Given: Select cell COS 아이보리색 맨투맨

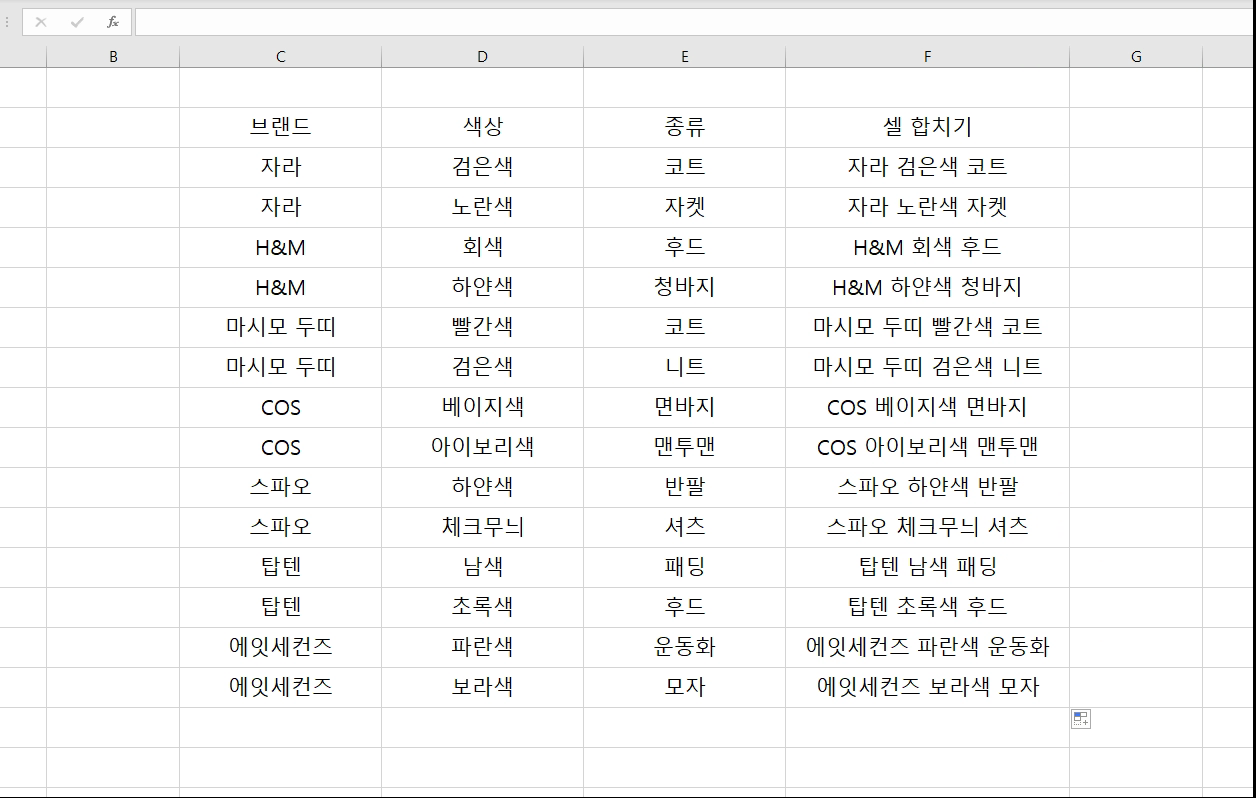Looking at the screenshot, I should click(x=927, y=447).
